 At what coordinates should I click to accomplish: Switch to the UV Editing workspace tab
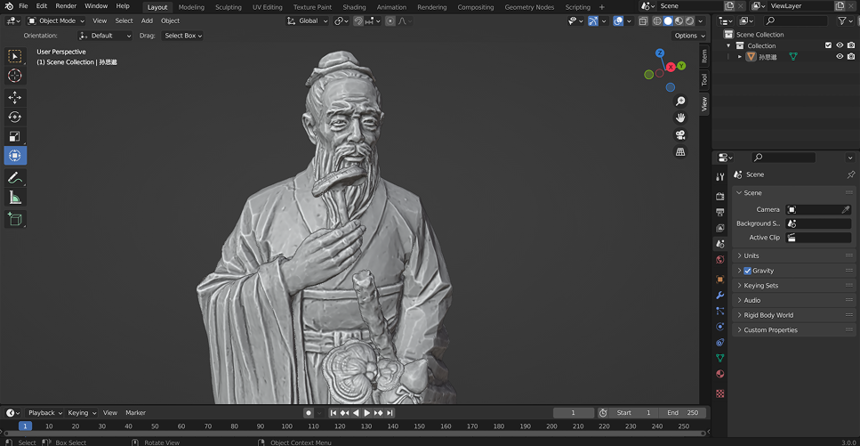(x=267, y=7)
